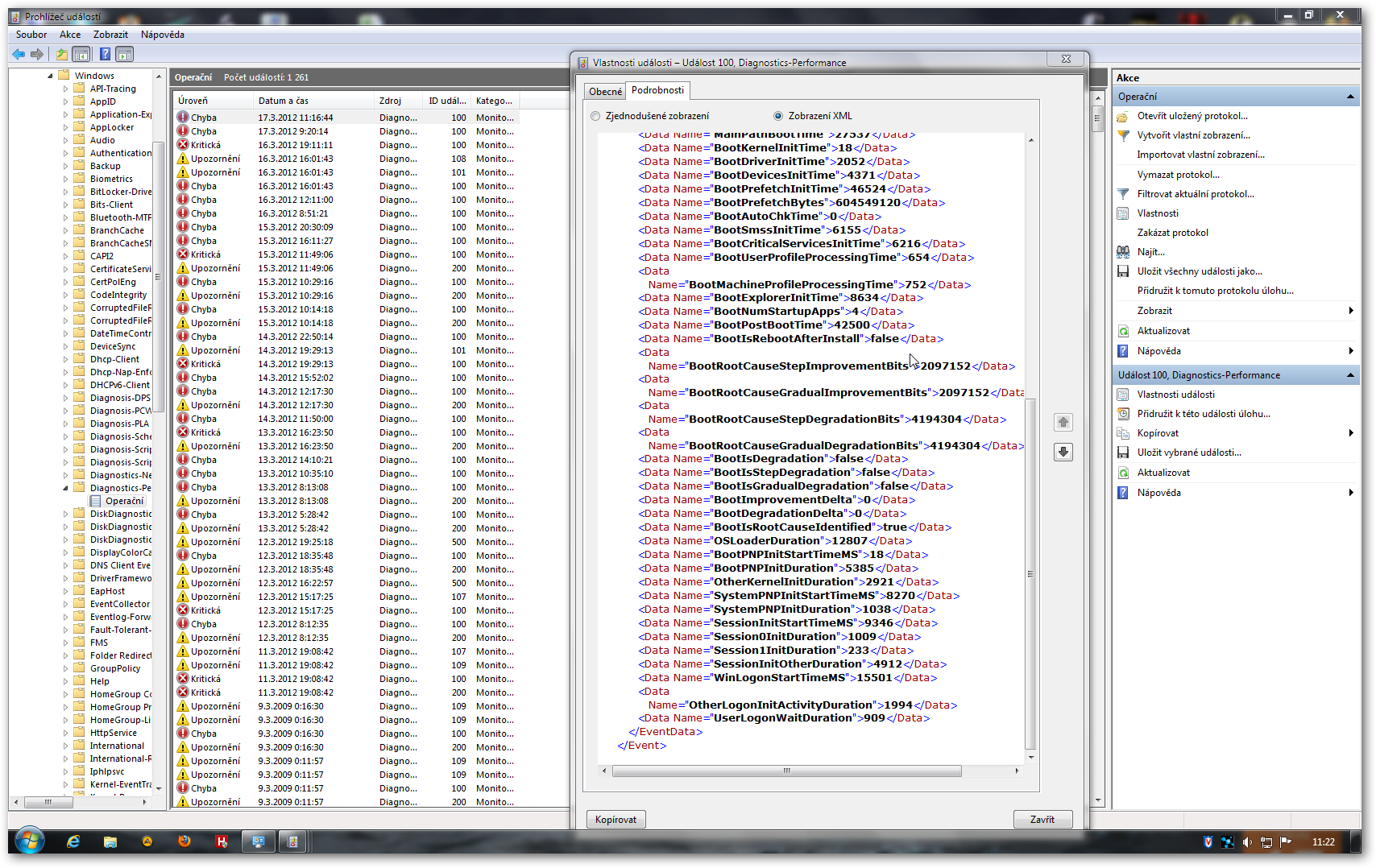1376x868 pixels.
Task: Click the 'Aktualizovat' refresh icon under Operační
Action: pos(1123,331)
